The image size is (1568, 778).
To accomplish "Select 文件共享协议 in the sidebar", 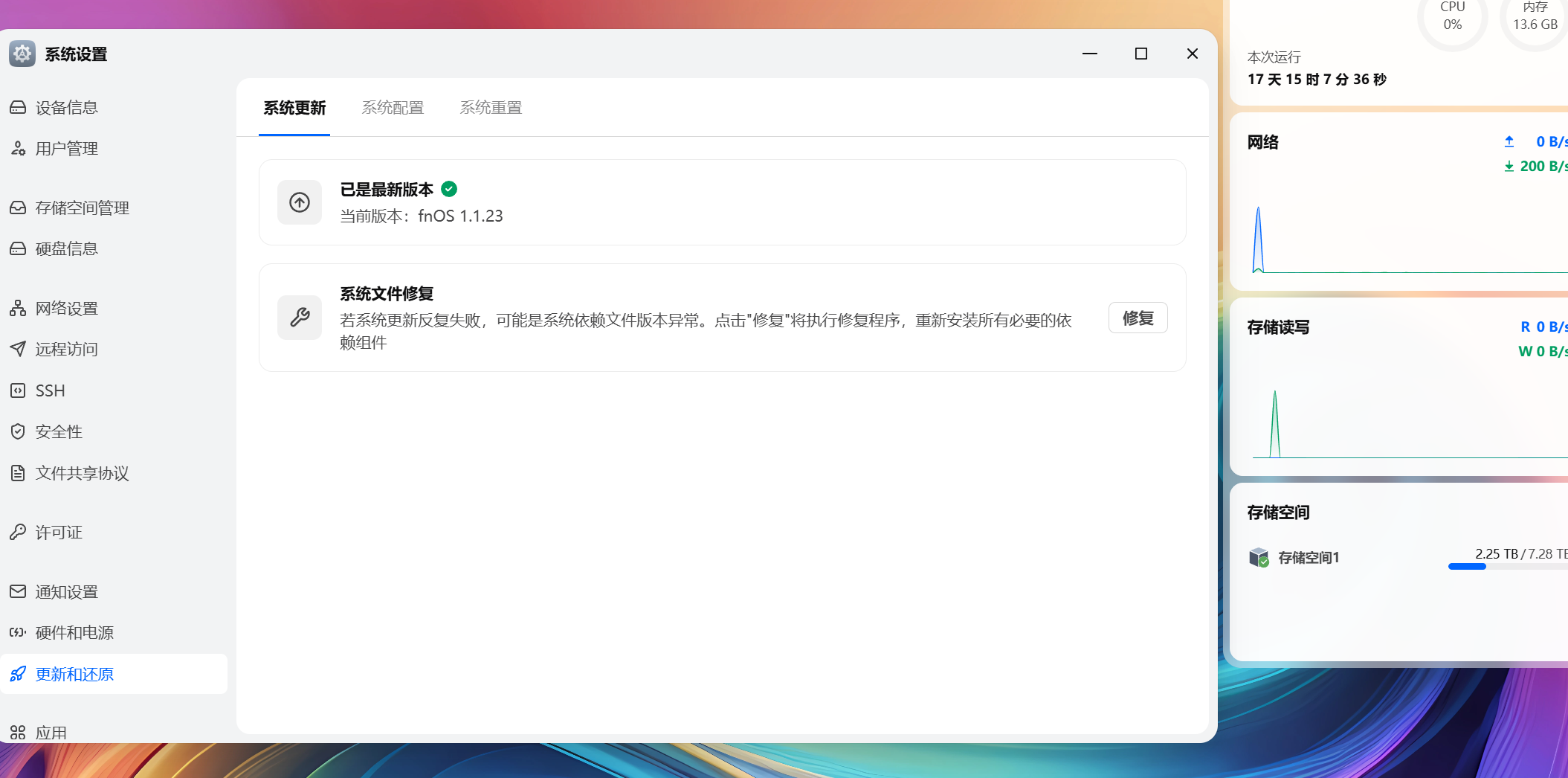I will pyautogui.click(x=114, y=473).
